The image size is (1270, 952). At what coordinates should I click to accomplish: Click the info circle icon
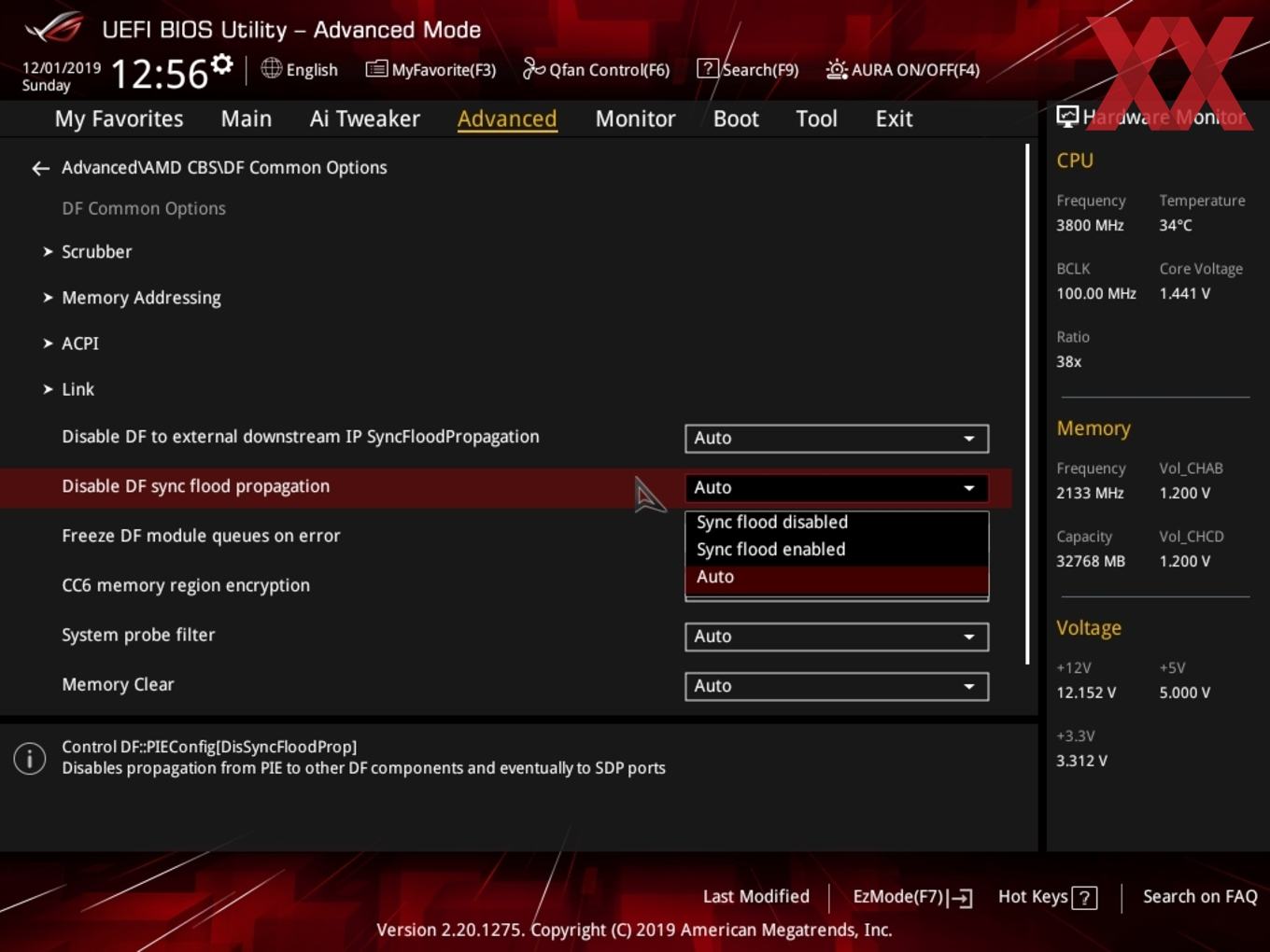coord(30,759)
